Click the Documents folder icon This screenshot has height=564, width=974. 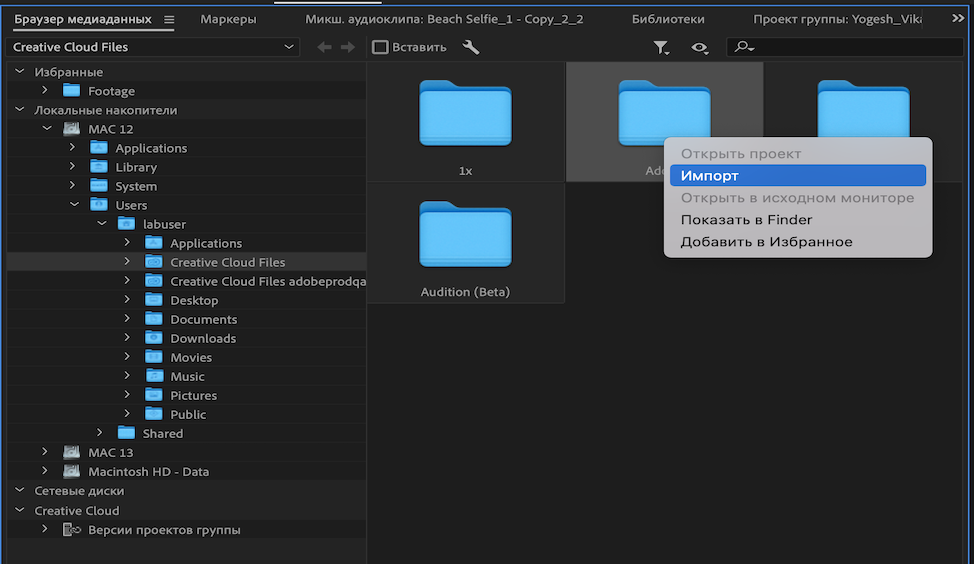pos(153,319)
